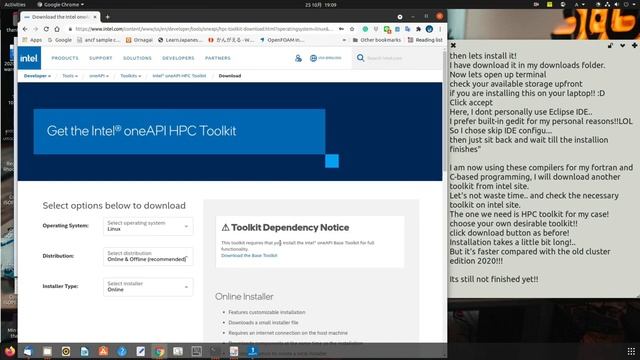Open the Files manager in the dock
The height and width of the screenshot is (360, 640).
coord(47,351)
